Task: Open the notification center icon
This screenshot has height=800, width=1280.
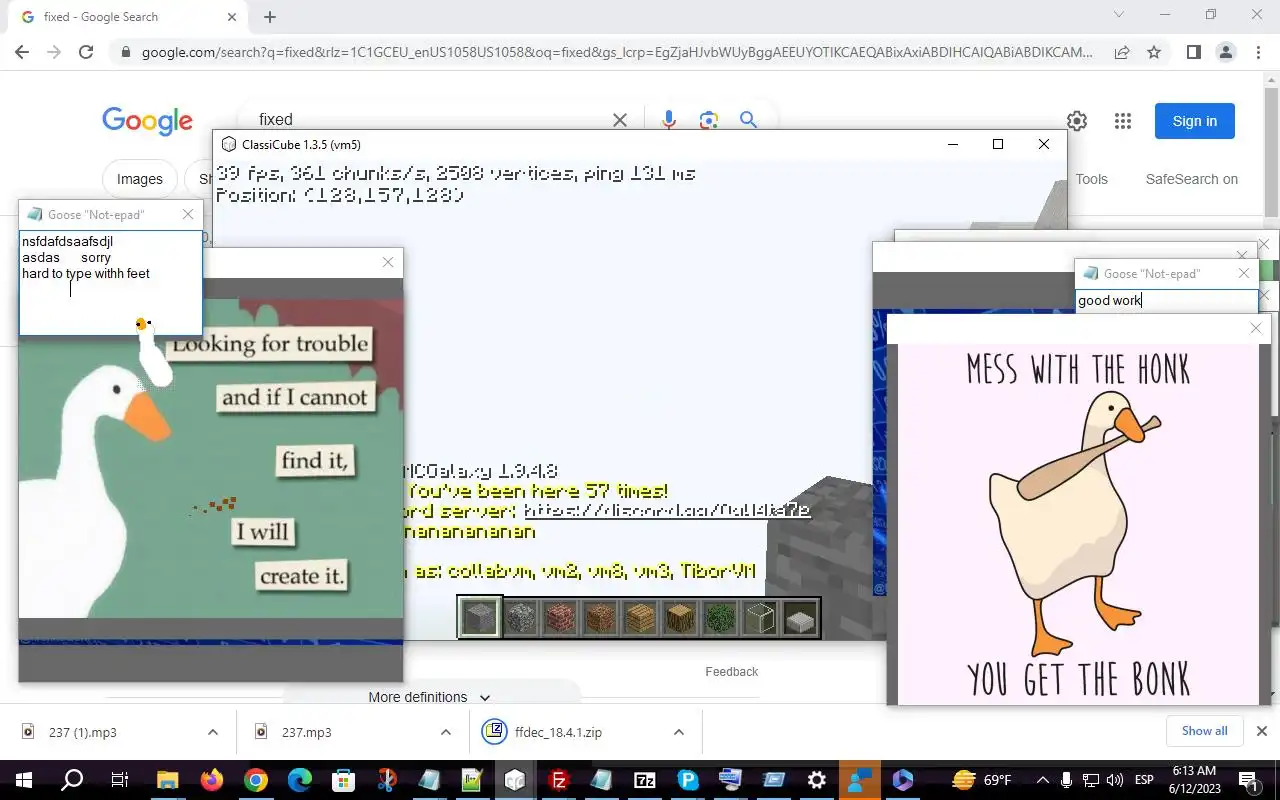Action: tap(1248, 780)
